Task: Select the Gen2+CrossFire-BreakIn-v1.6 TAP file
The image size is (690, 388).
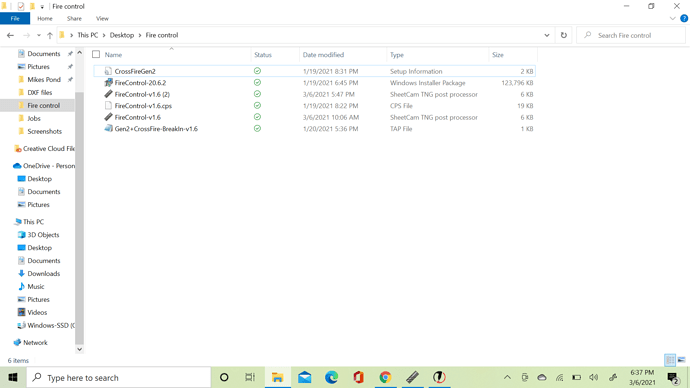Action: (x=314, y=129)
